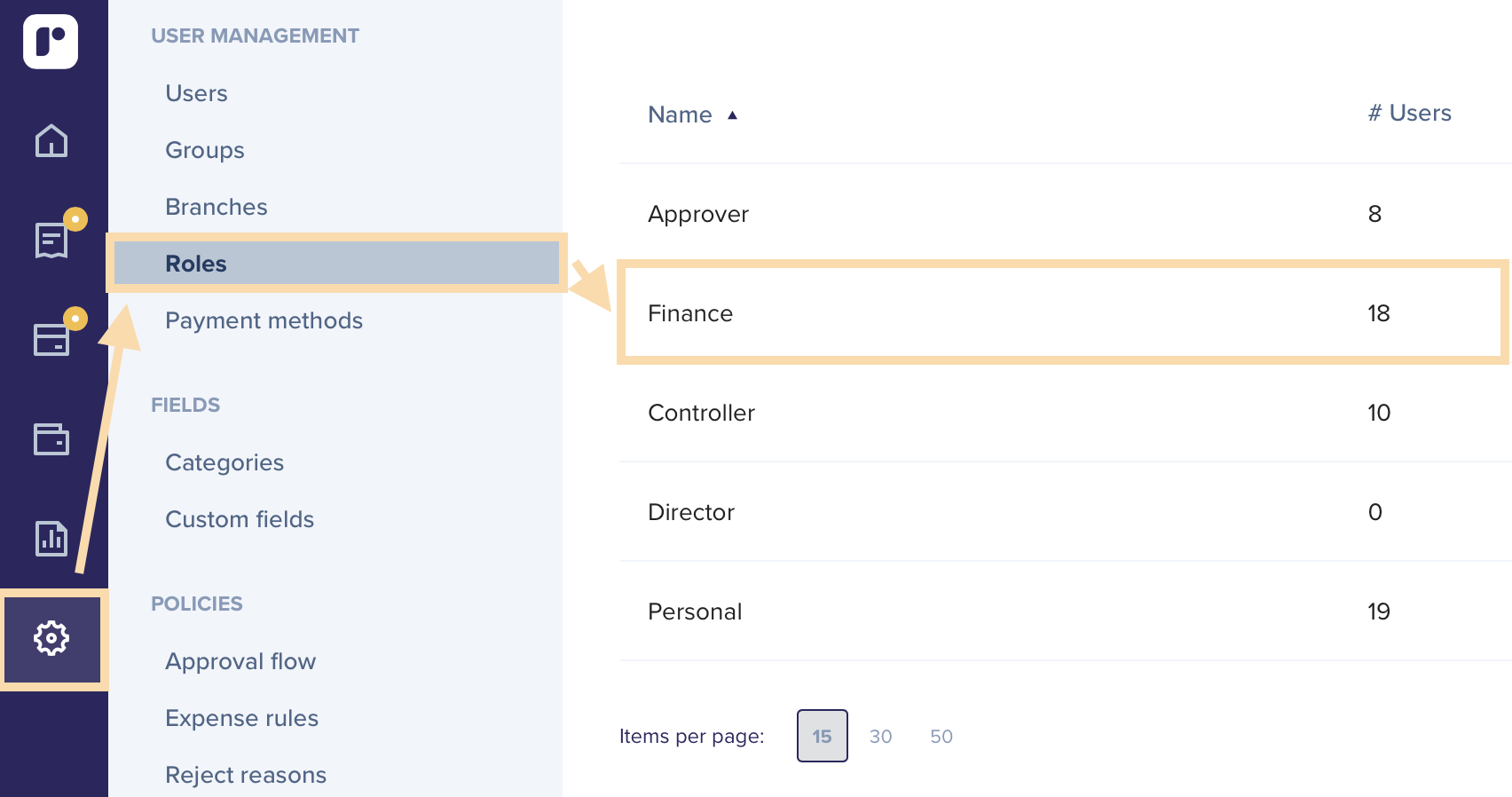Toggle sort arrow next to Name
This screenshot has width=1512, height=797.
click(x=732, y=115)
